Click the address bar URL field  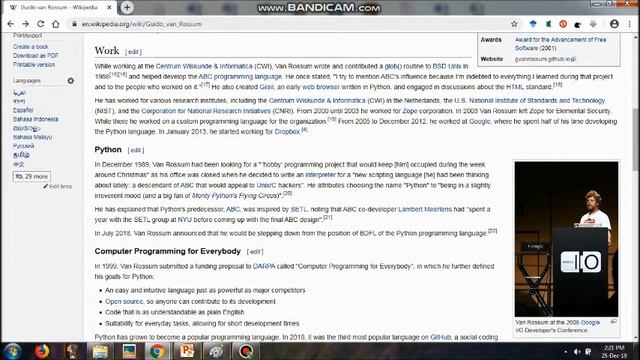(x=286, y=24)
